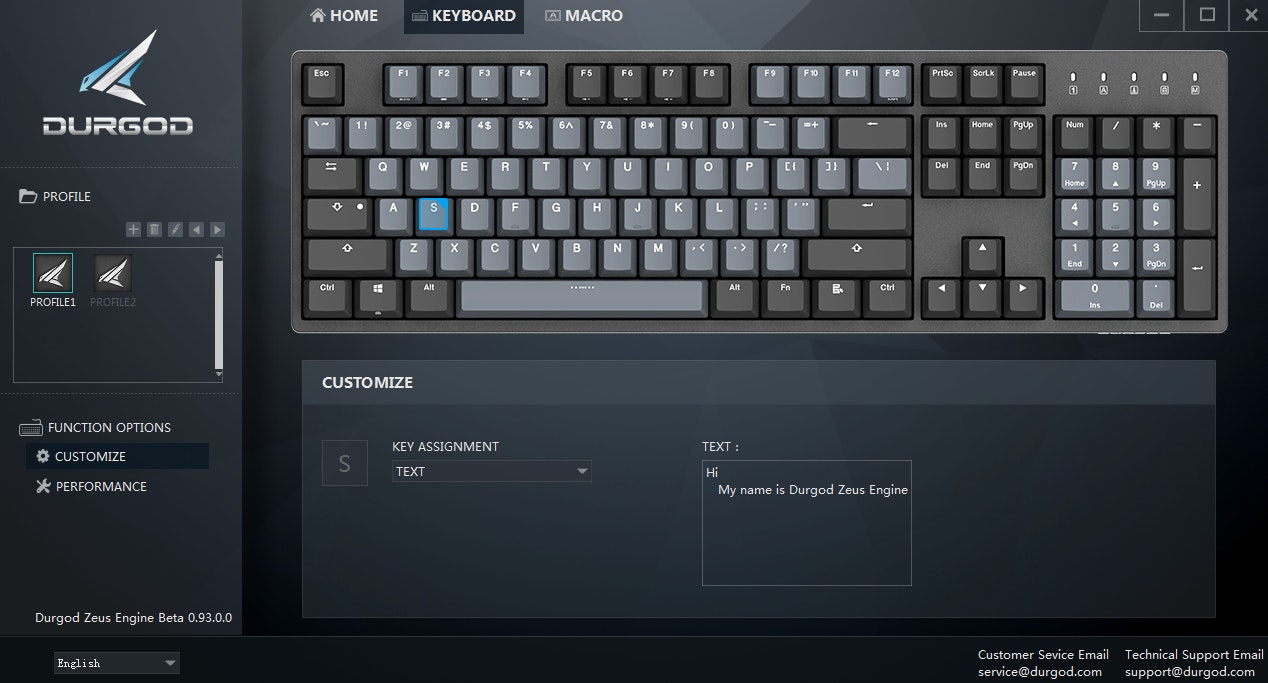Delete profile using trash icon
The width and height of the screenshot is (1268, 683).
154,230
